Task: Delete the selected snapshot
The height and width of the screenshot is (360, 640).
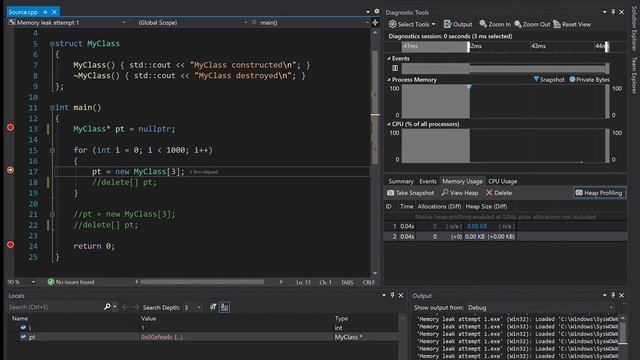Action: click(x=499, y=193)
